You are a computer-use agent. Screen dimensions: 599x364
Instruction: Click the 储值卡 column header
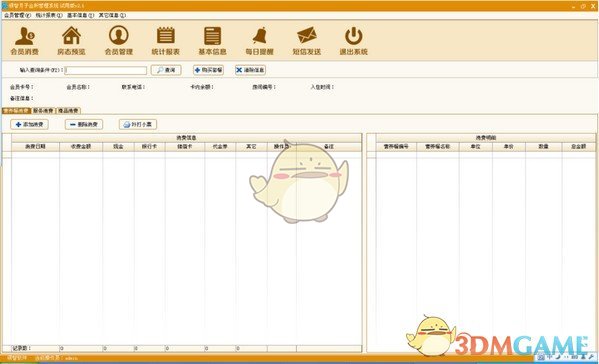tap(185, 146)
